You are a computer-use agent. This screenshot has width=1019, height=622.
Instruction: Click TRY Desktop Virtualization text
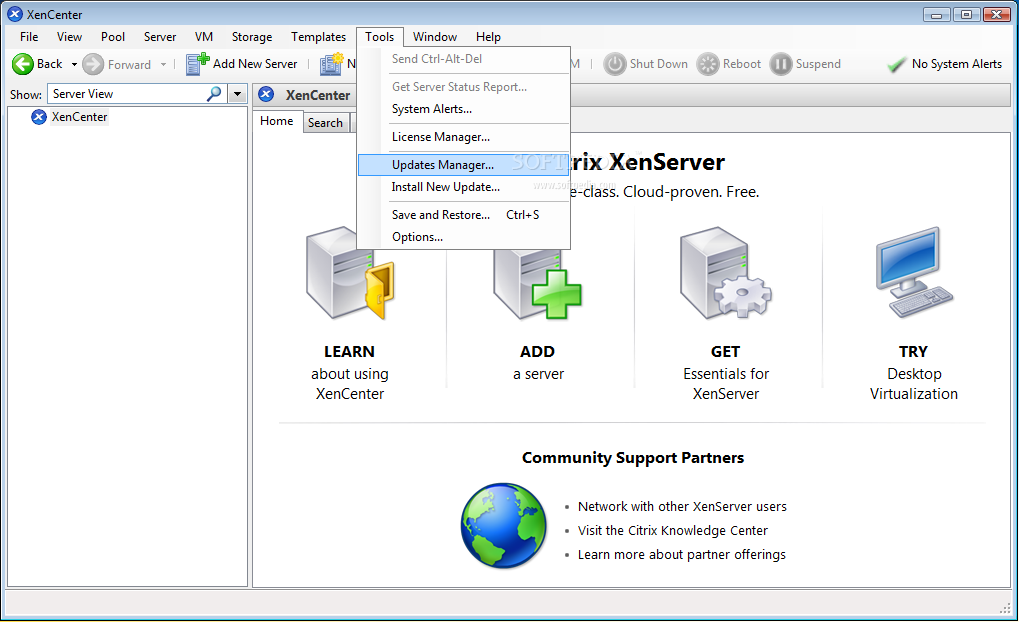(x=914, y=372)
